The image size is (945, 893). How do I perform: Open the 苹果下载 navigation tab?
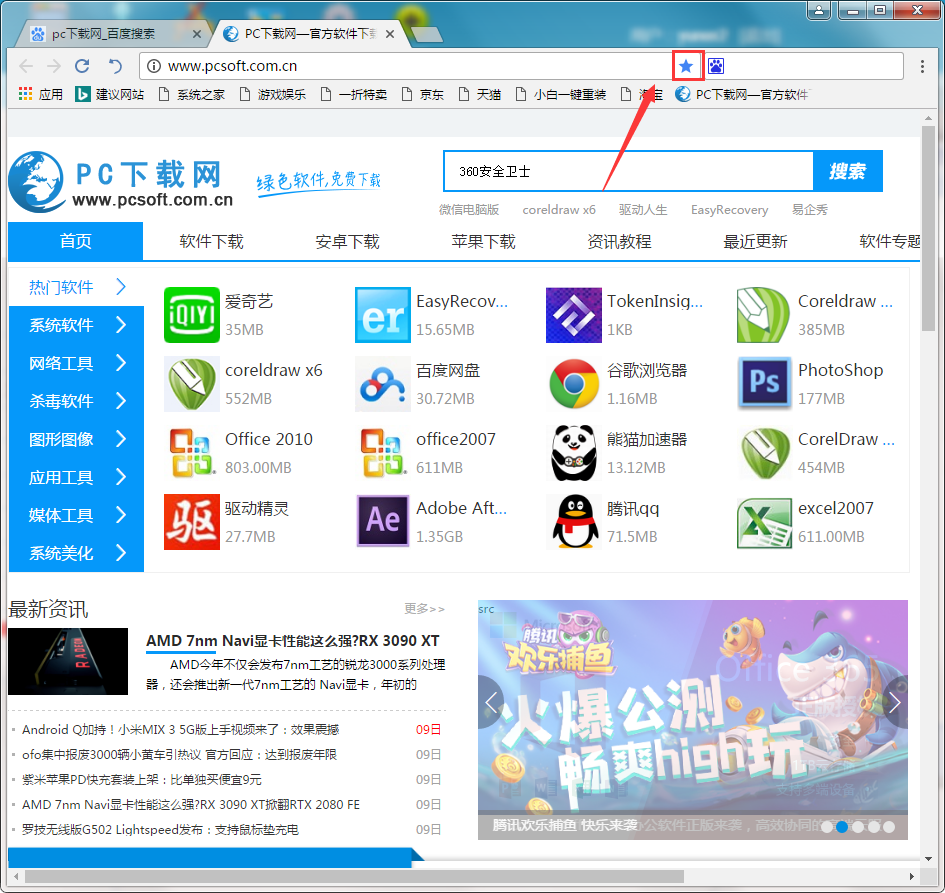[x=483, y=242]
